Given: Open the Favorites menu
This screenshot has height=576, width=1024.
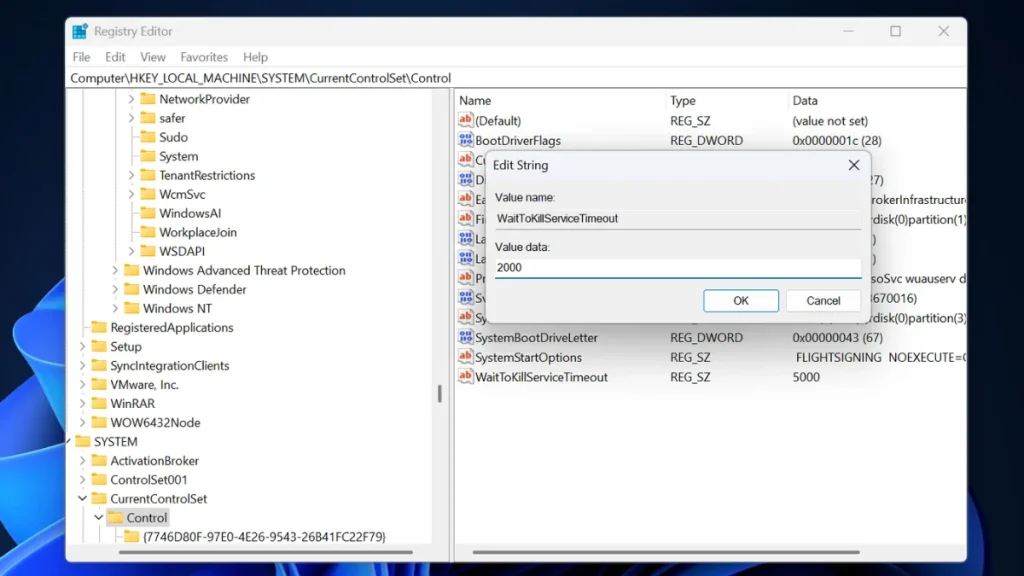Looking at the screenshot, I should tap(204, 57).
